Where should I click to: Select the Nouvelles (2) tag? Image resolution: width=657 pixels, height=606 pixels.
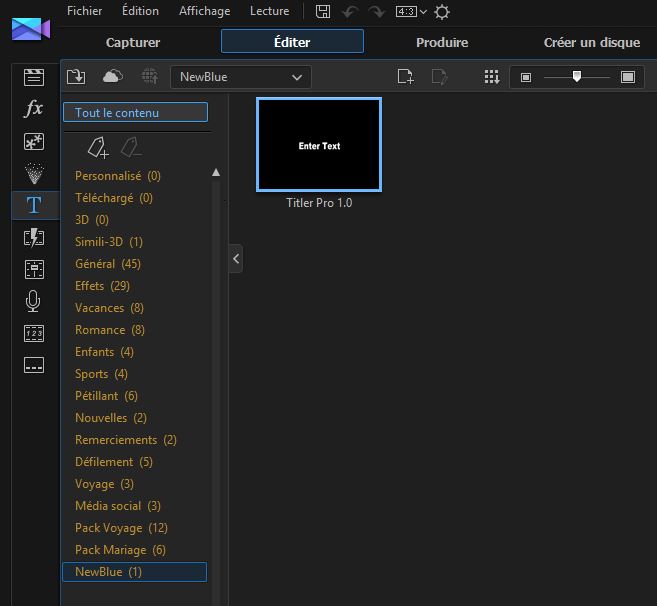click(x=111, y=418)
